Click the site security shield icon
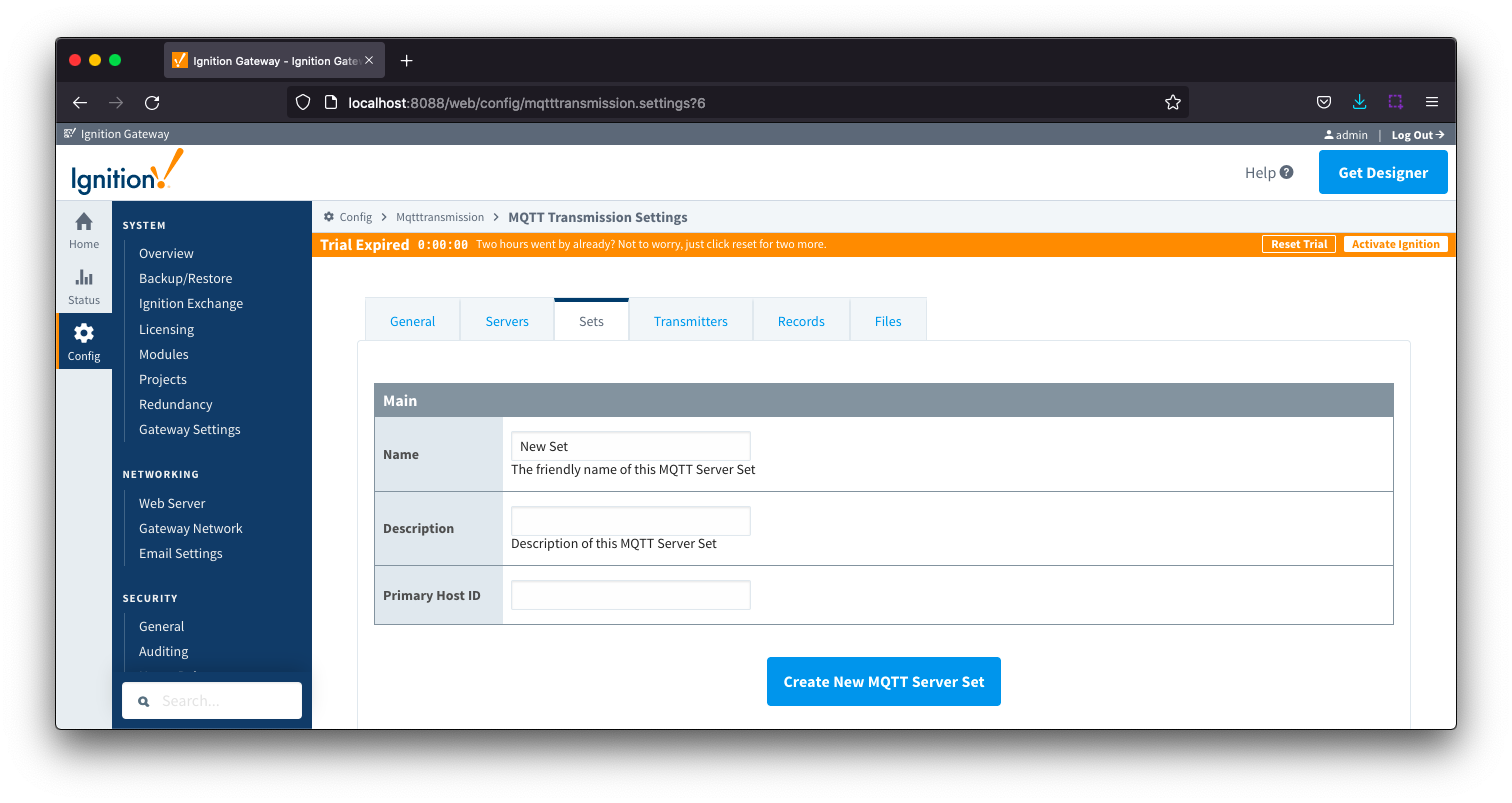This screenshot has width=1512, height=803. [303, 102]
